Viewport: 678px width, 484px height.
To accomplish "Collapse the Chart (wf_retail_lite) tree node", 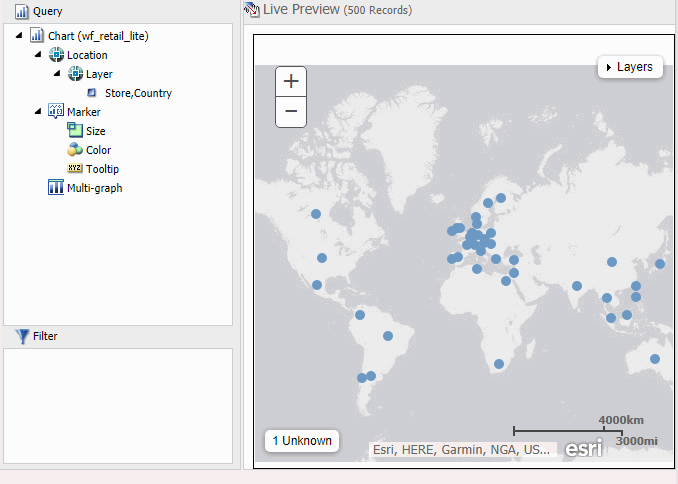I will (21, 36).
